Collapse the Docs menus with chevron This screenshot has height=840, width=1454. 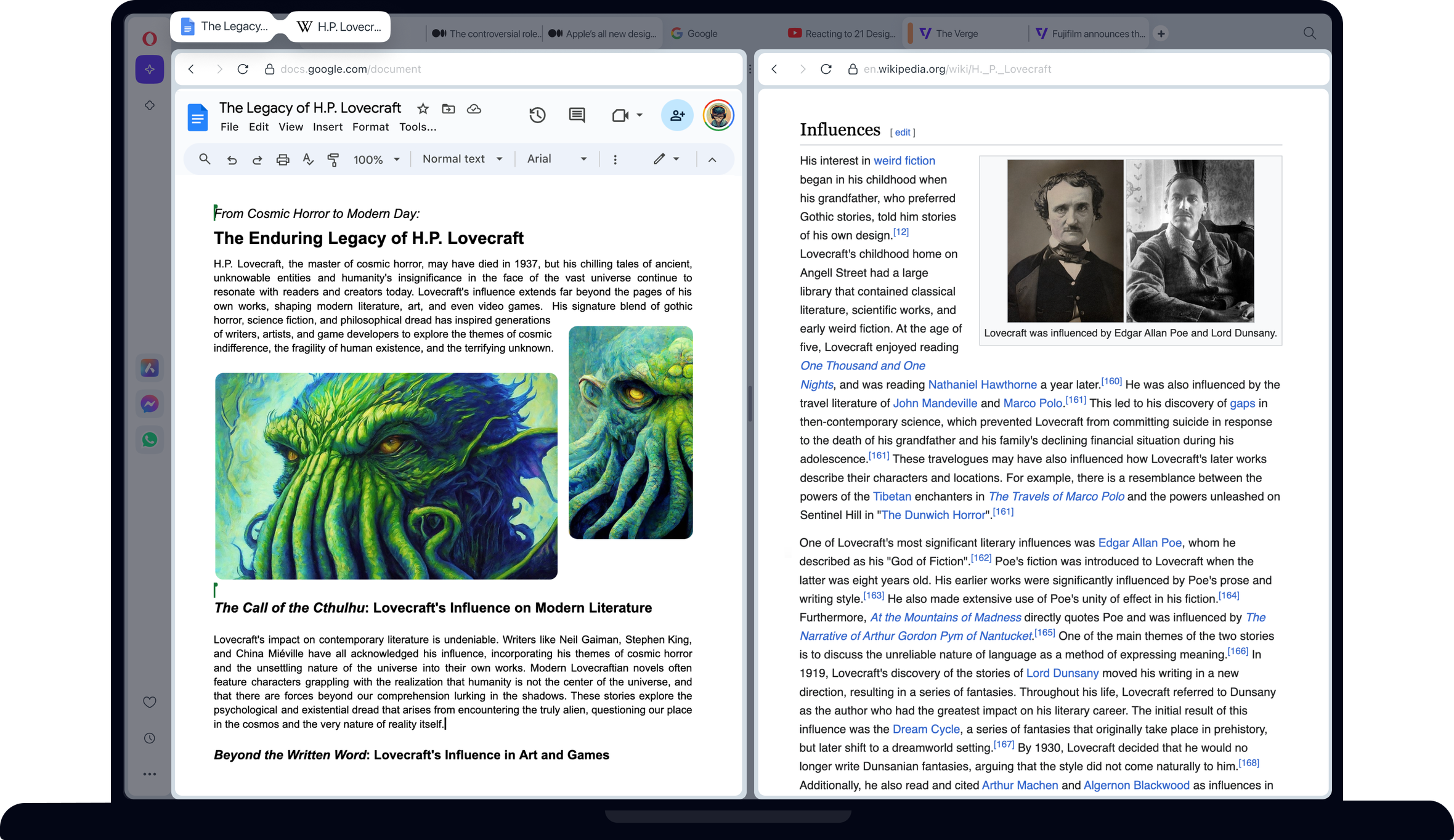712,160
